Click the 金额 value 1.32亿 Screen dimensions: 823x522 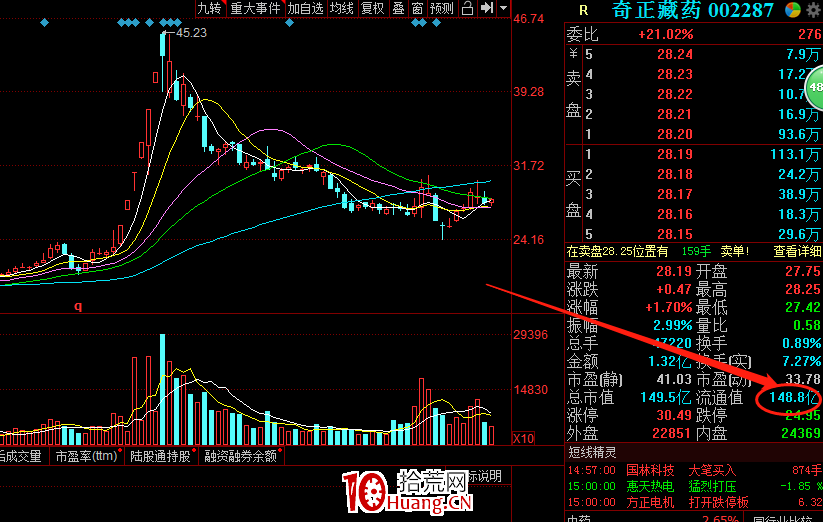(670, 361)
